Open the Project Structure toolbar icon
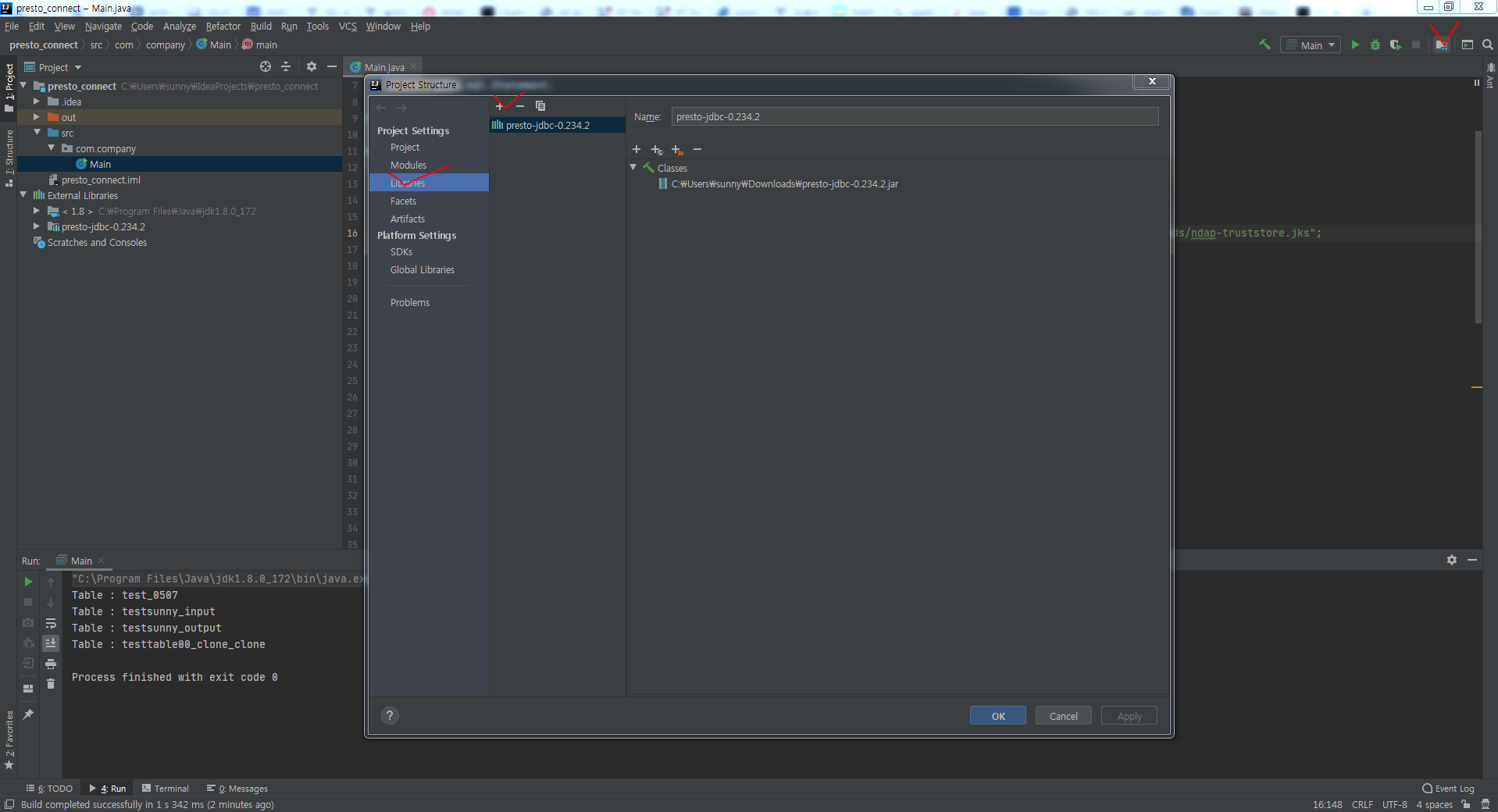 1442,45
